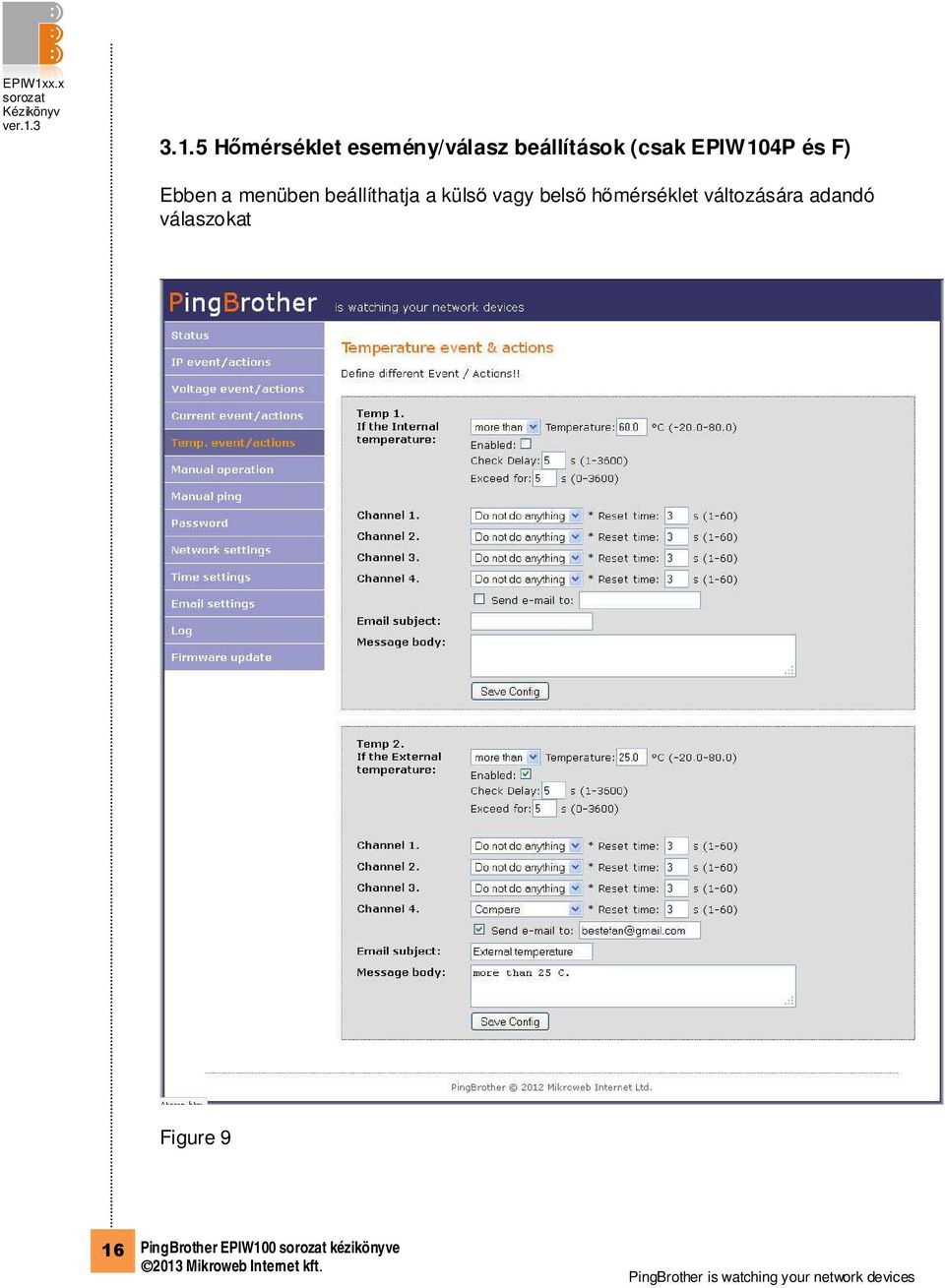Go to Password settings
945x1288 pixels.
tap(244, 523)
